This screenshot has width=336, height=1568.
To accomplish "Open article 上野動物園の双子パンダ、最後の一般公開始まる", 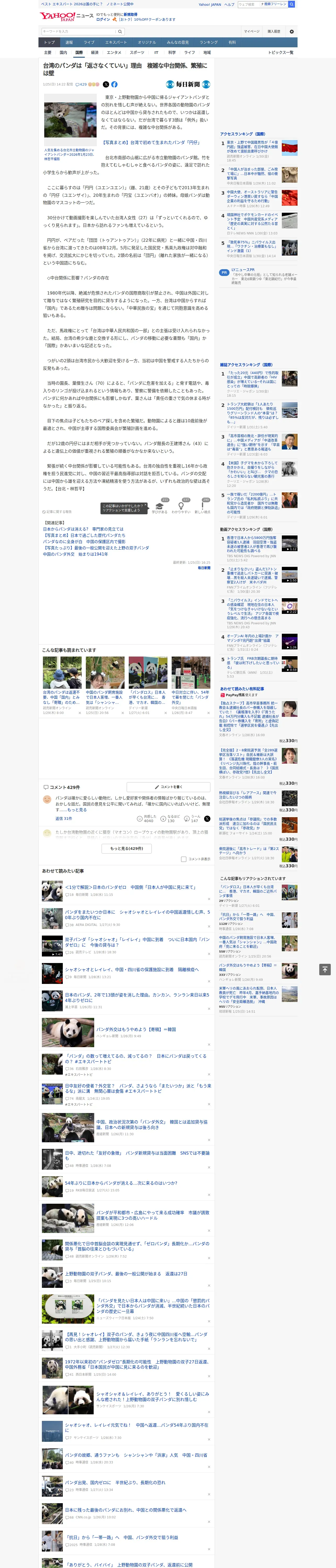I will click(x=126, y=1273).
